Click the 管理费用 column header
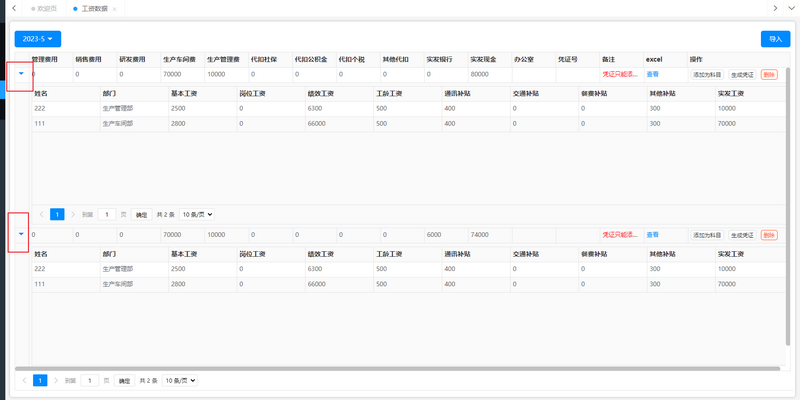 [x=45, y=59]
